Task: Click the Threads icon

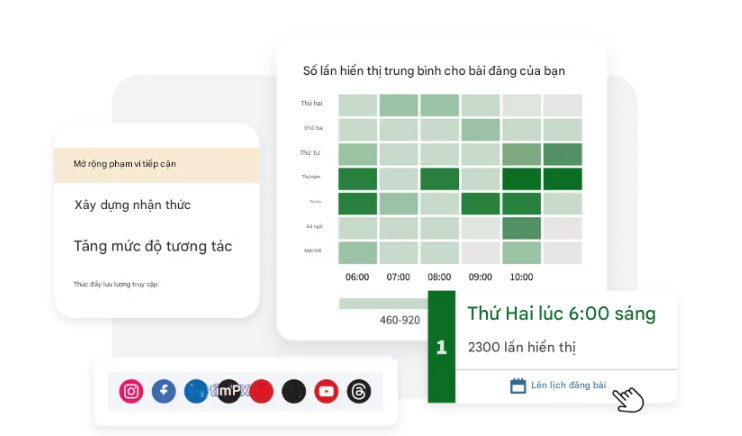Action: click(359, 391)
